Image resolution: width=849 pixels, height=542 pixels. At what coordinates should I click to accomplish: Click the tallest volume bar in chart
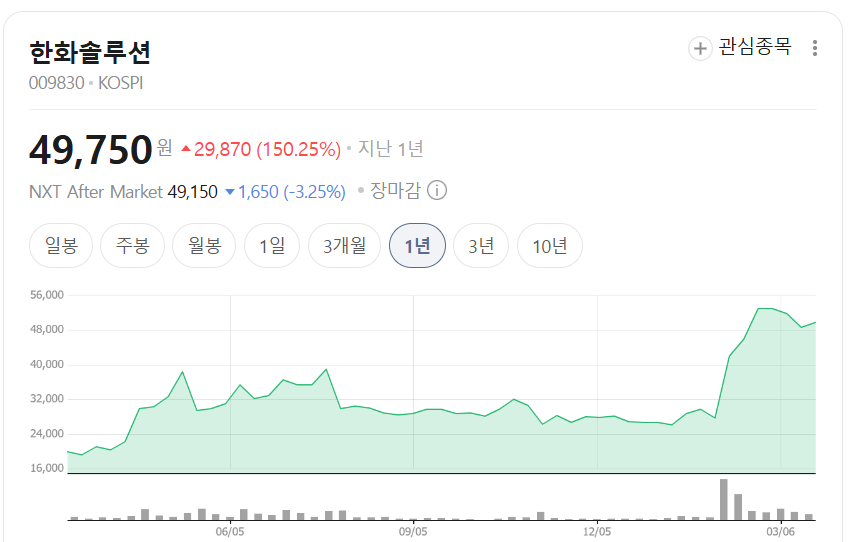point(723,499)
